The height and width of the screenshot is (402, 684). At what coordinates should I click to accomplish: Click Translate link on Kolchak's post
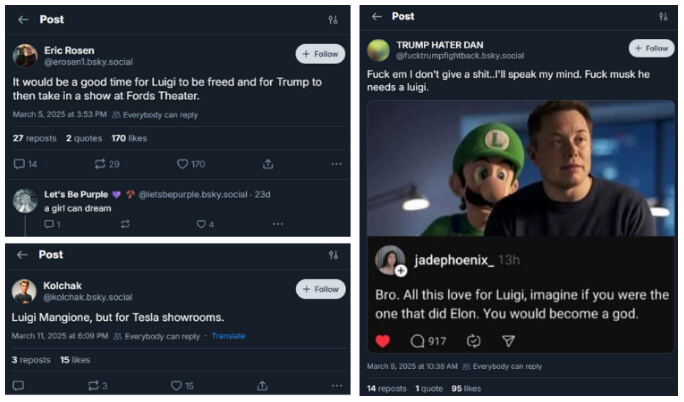[x=228, y=336]
